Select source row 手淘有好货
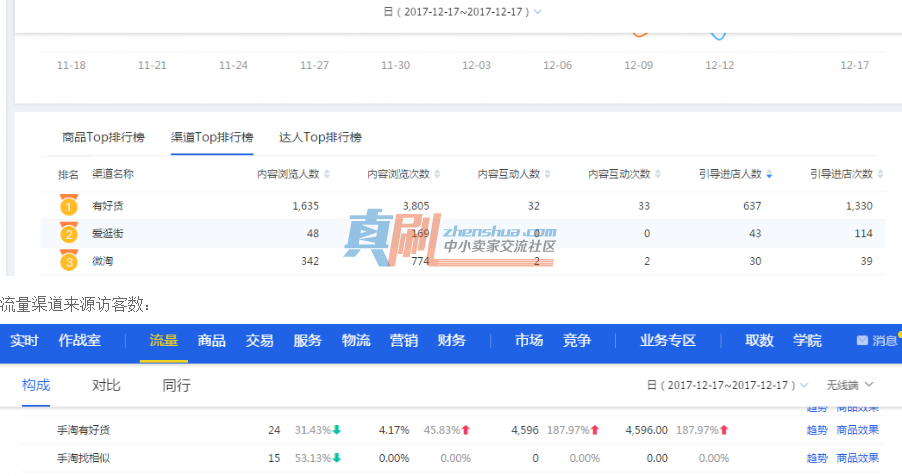 (83, 430)
